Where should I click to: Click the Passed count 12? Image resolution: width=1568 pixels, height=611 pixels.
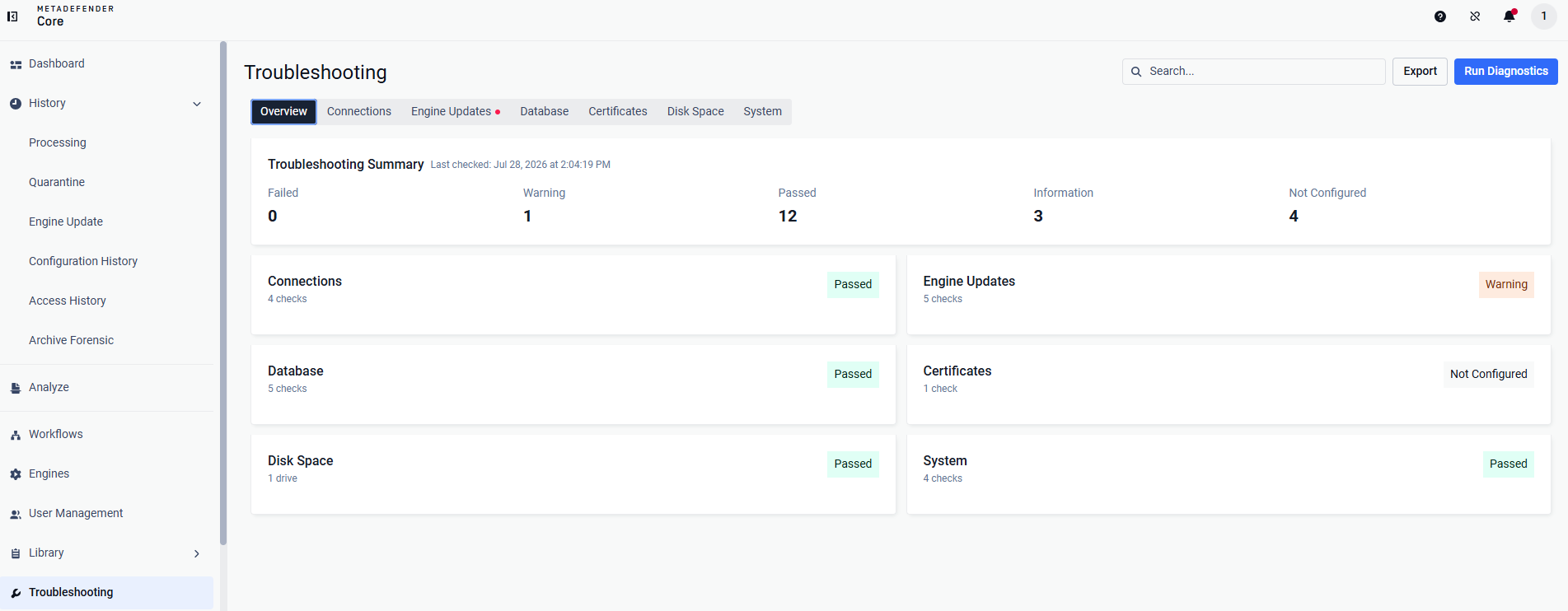click(x=788, y=217)
